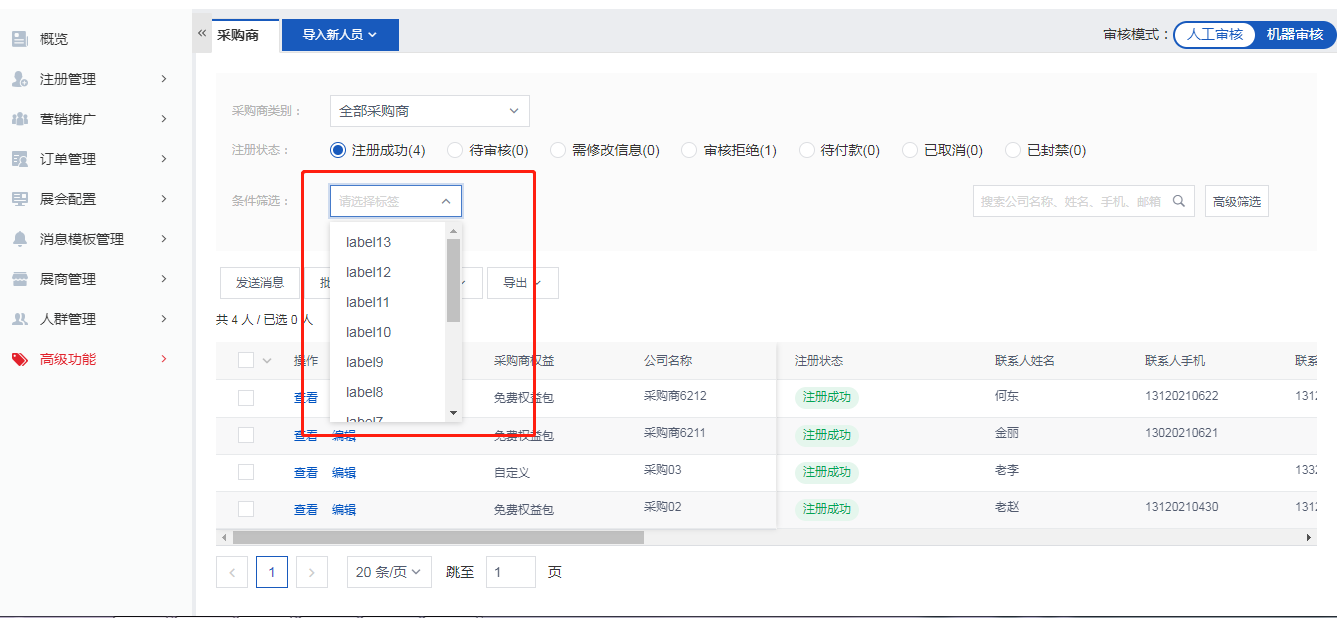Click 编辑 link for 采购03

pos(344,472)
